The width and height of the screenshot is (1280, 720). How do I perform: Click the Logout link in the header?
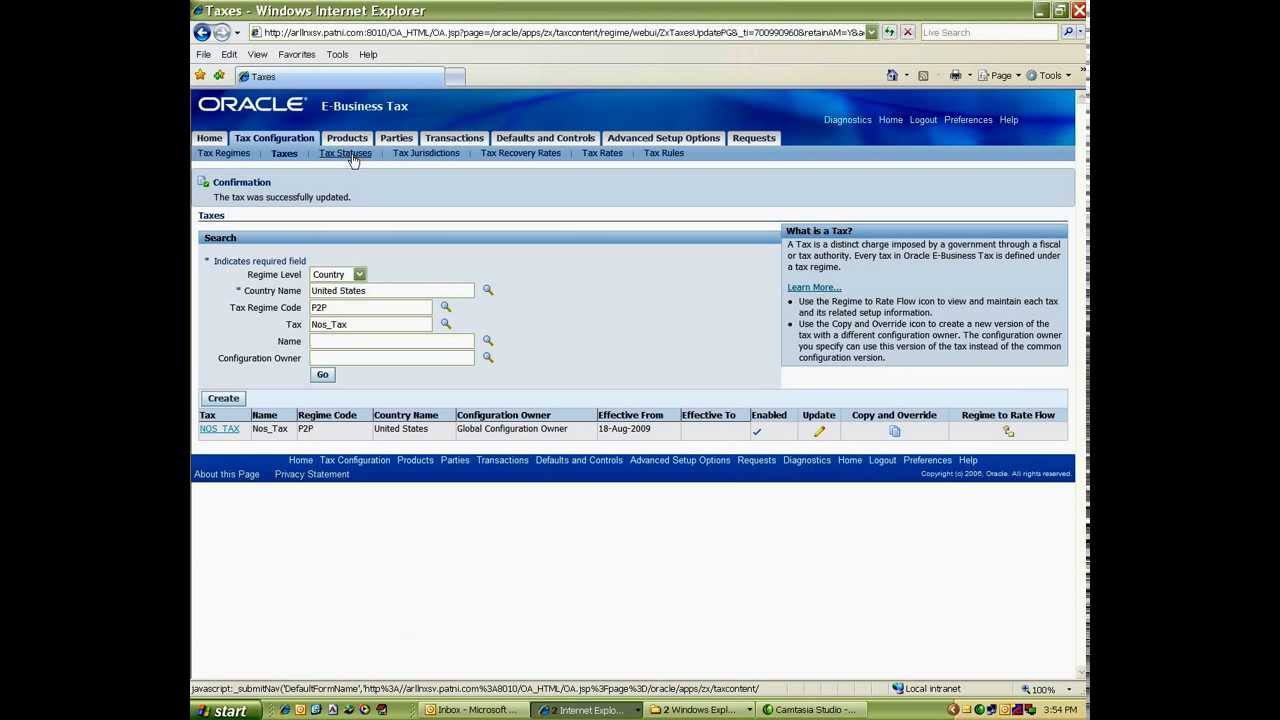click(x=923, y=120)
